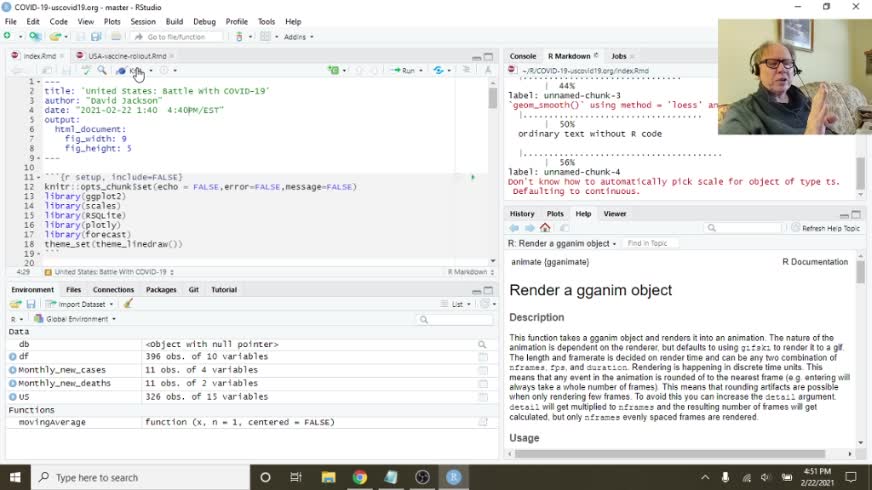Click the Insert new code chunk icon
The height and width of the screenshot is (490, 872).
tap(334, 70)
